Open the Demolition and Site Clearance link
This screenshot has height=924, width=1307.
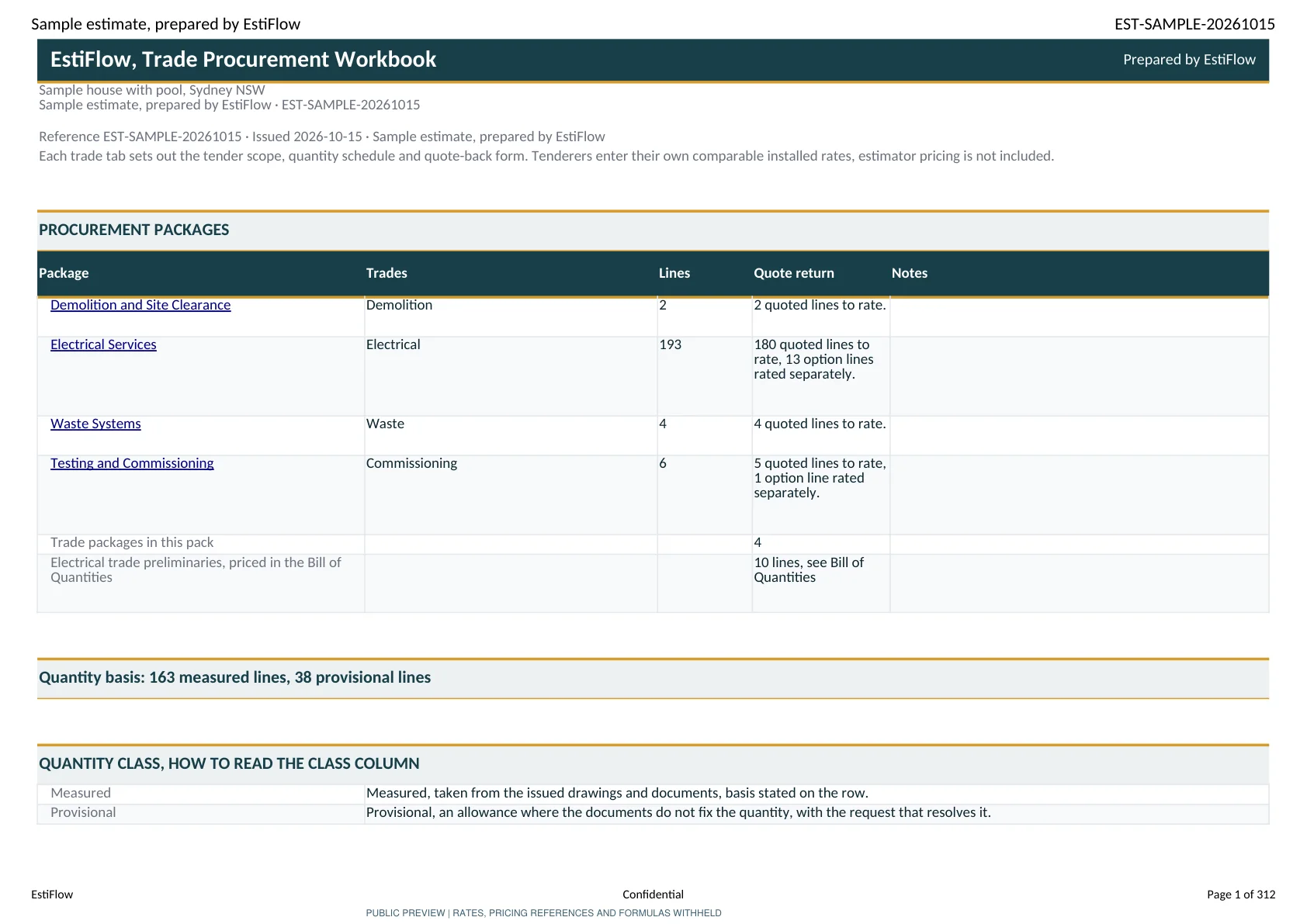click(140, 305)
